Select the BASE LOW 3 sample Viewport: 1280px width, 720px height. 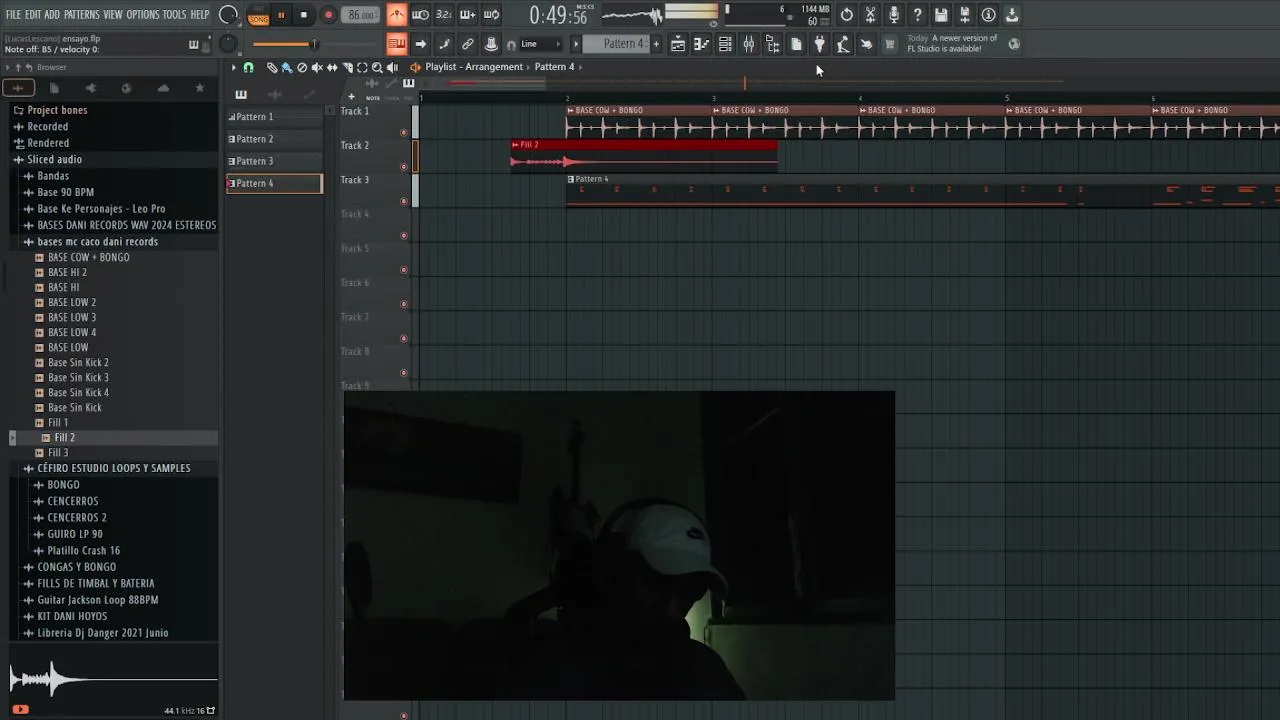72,317
